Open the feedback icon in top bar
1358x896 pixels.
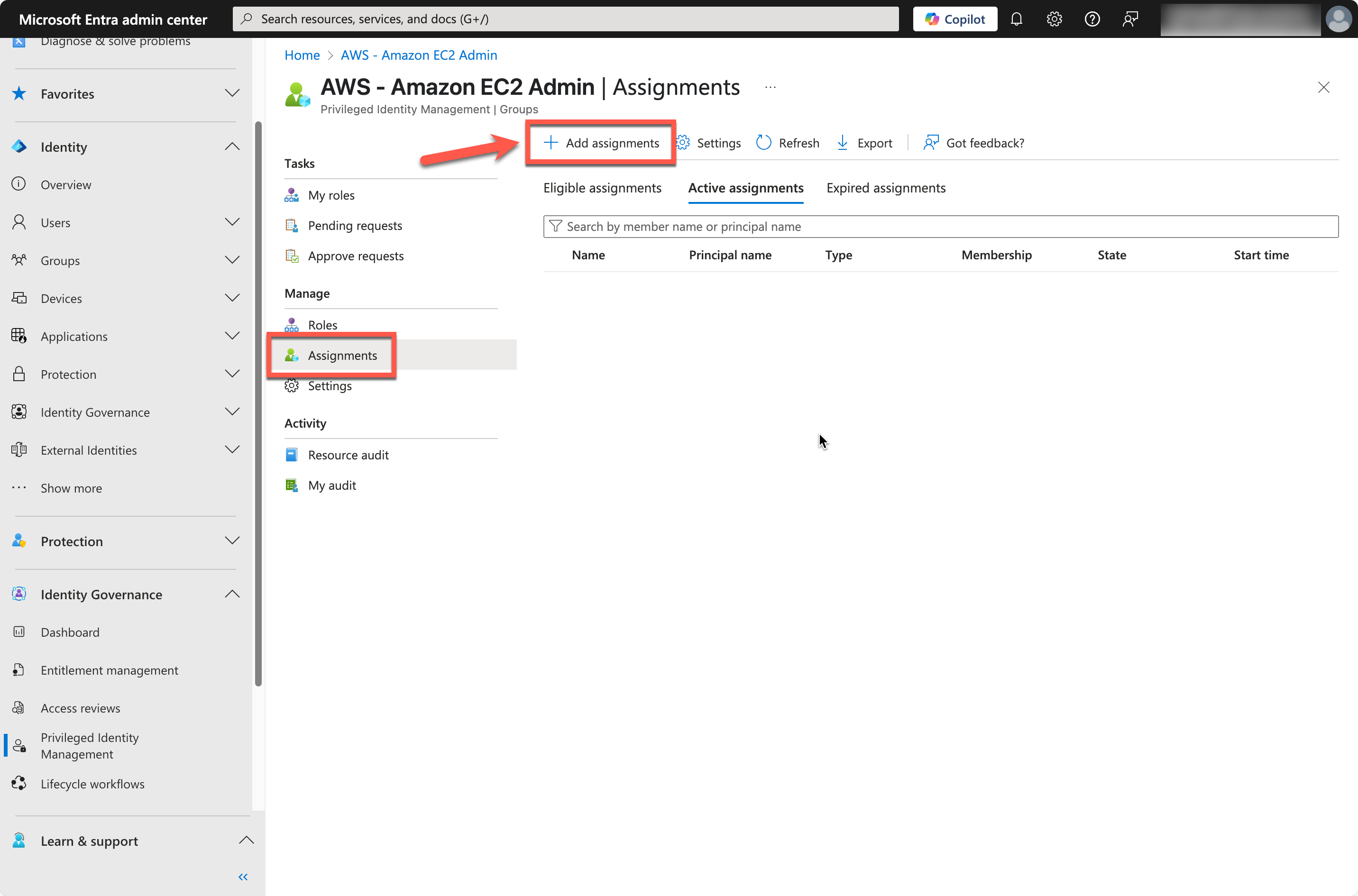[1130, 19]
